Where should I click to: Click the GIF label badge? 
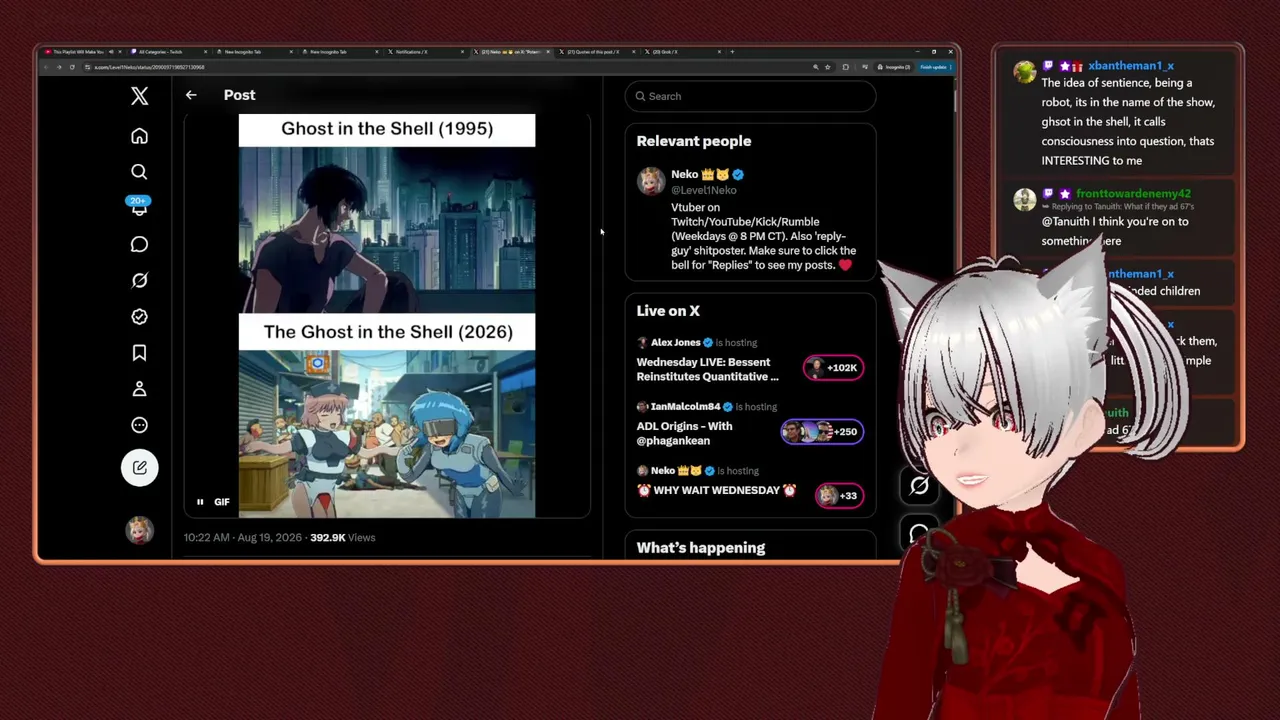tap(222, 502)
